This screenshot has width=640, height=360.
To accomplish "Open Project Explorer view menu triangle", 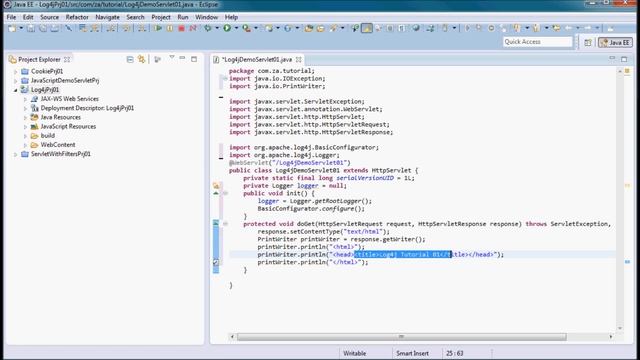I will (172, 58).
